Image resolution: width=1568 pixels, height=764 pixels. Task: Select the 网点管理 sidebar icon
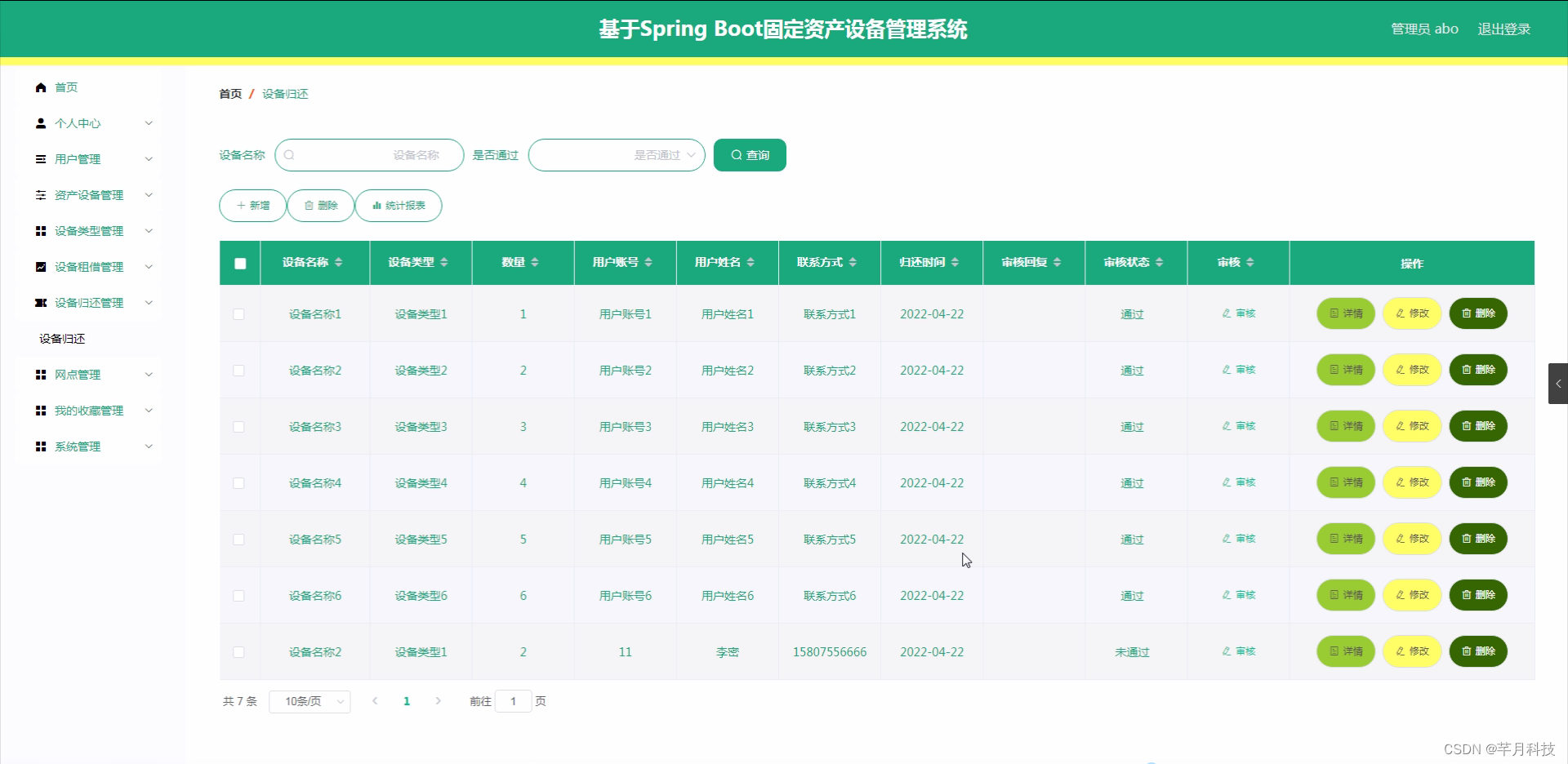(40, 375)
